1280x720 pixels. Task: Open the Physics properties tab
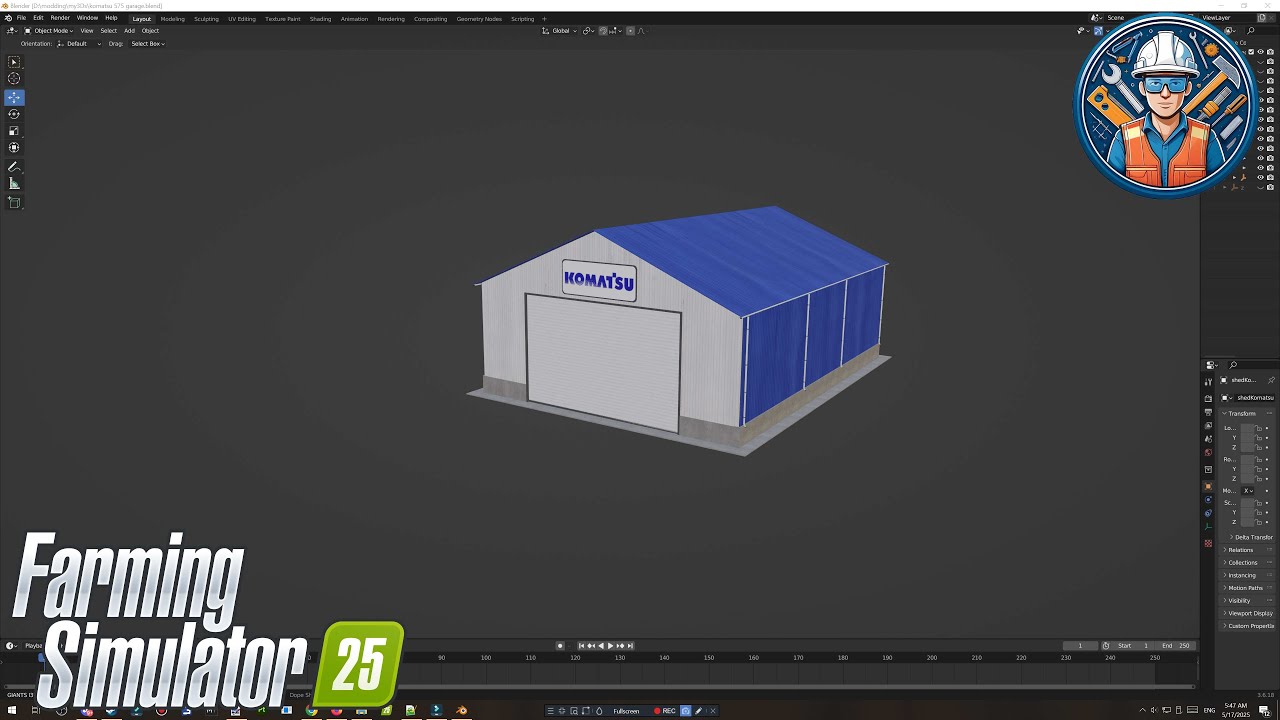pos(1208,499)
